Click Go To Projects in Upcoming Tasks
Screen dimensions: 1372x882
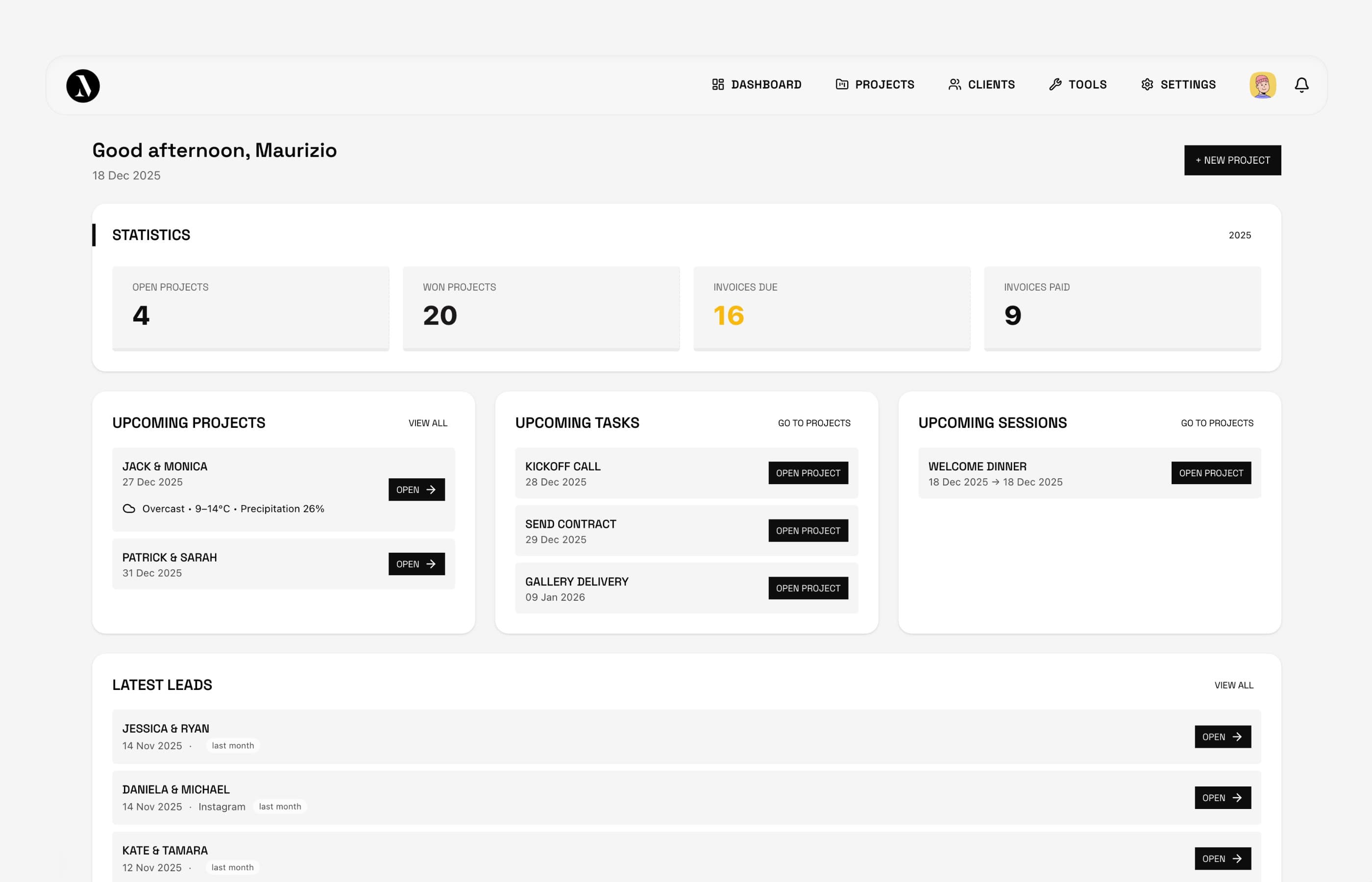(x=814, y=423)
